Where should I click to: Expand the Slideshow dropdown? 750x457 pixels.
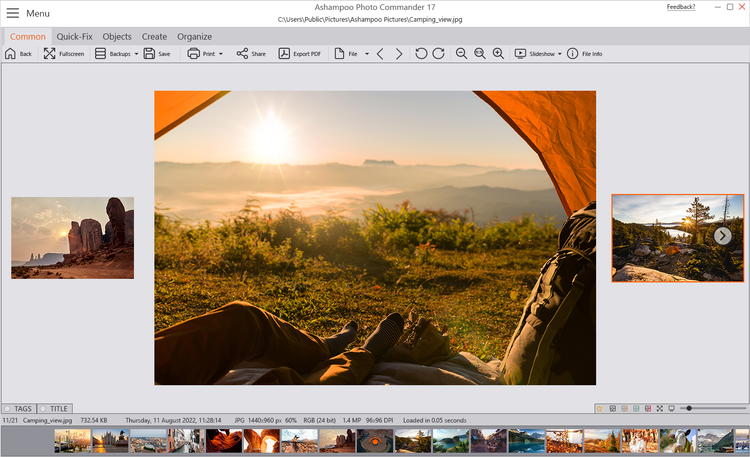click(x=559, y=53)
